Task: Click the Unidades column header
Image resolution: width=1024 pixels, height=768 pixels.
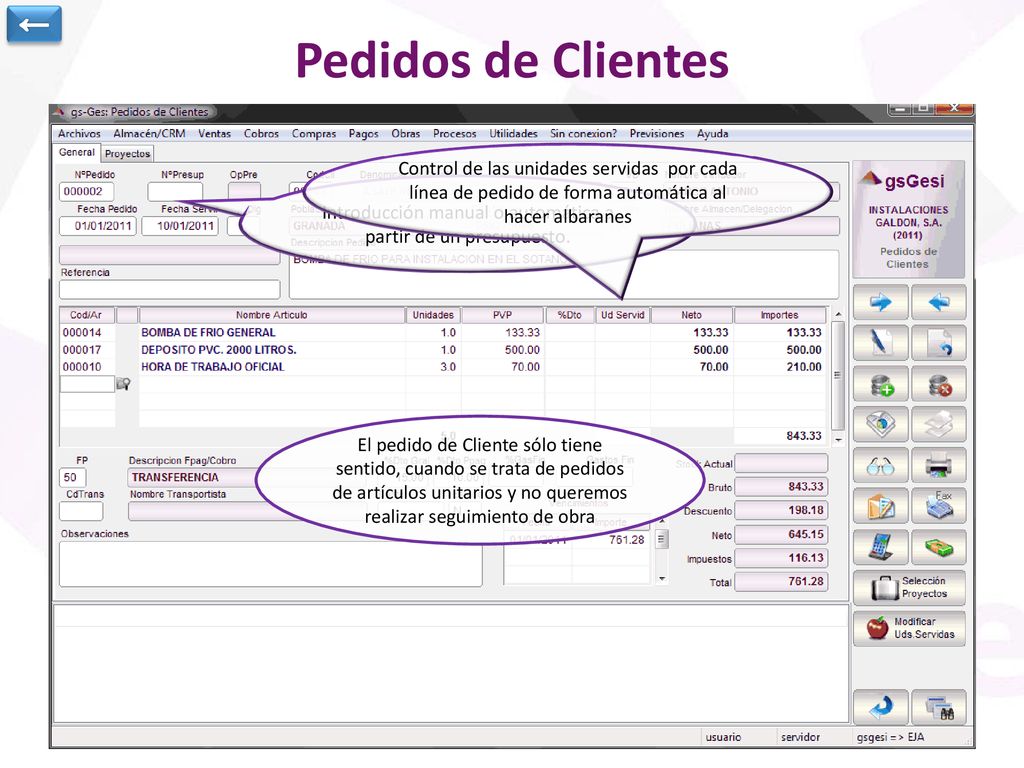Action: click(x=433, y=315)
